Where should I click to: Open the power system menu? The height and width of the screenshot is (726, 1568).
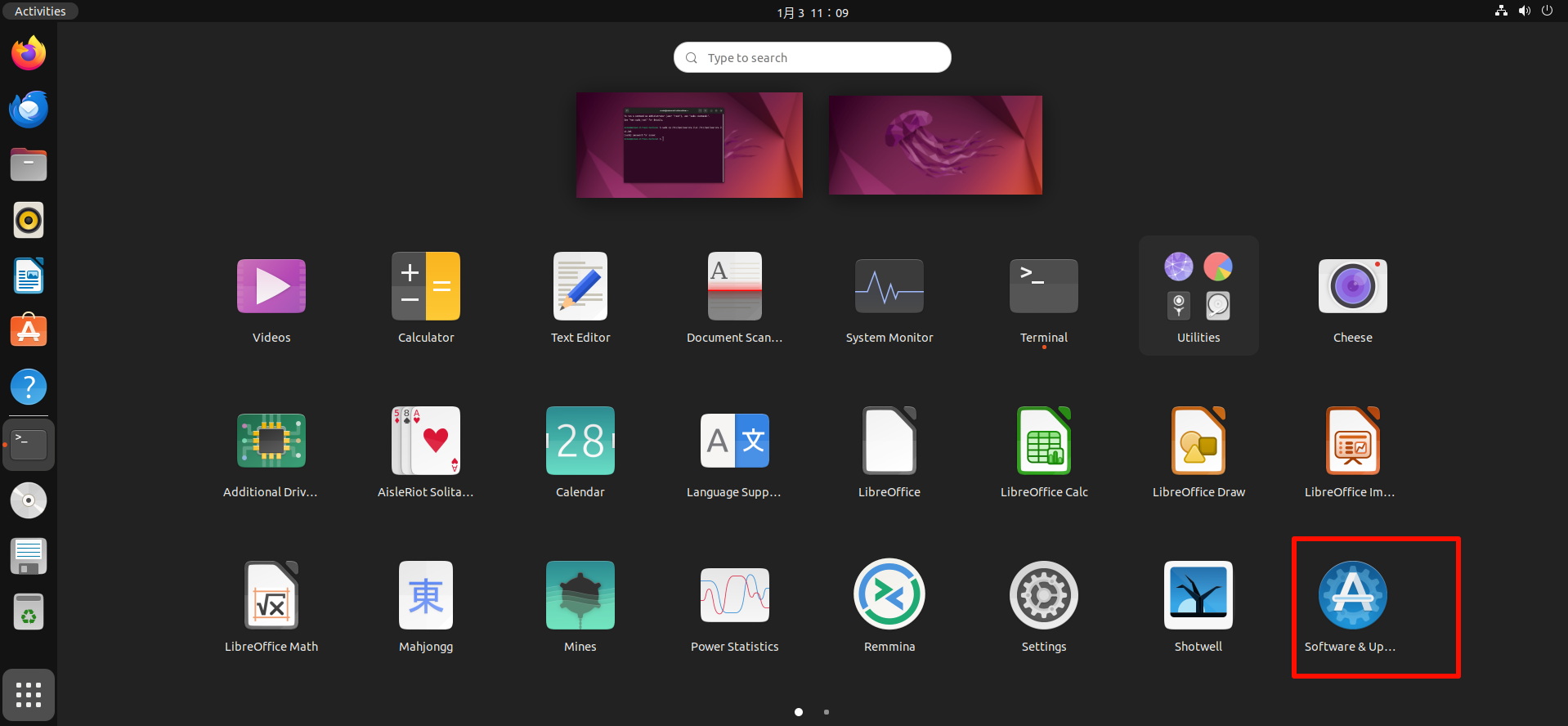point(1547,11)
